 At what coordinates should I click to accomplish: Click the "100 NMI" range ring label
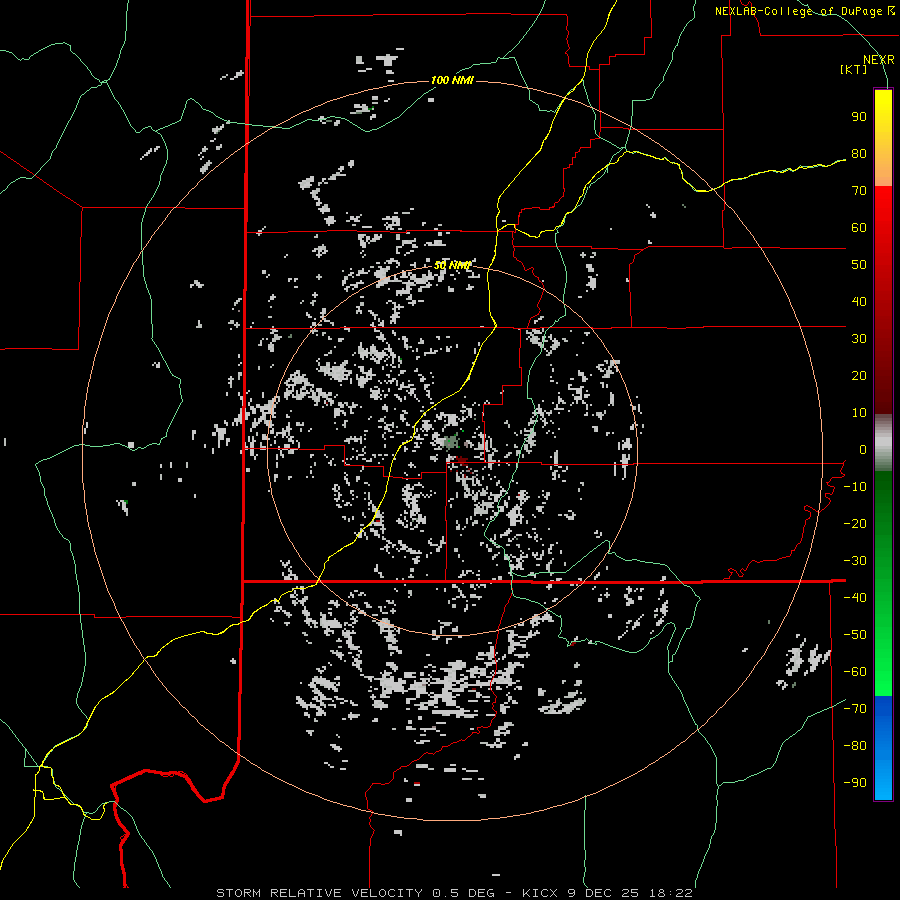click(452, 80)
